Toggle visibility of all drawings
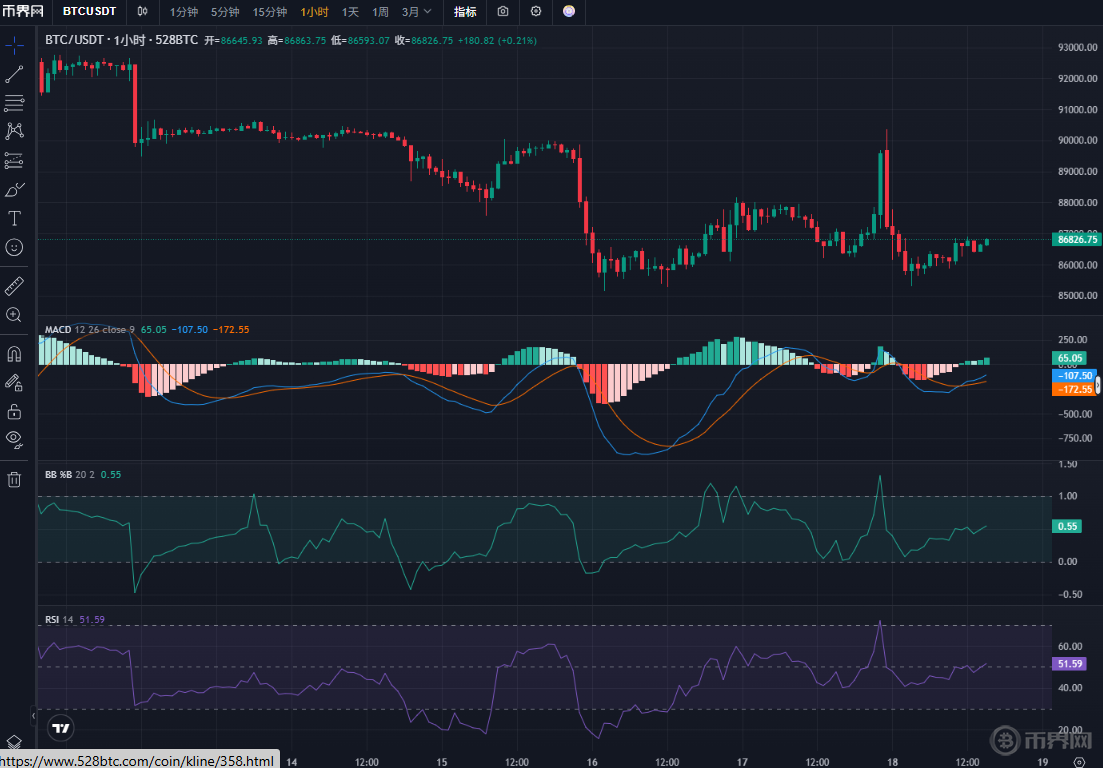1103x768 pixels. pyautogui.click(x=14, y=438)
